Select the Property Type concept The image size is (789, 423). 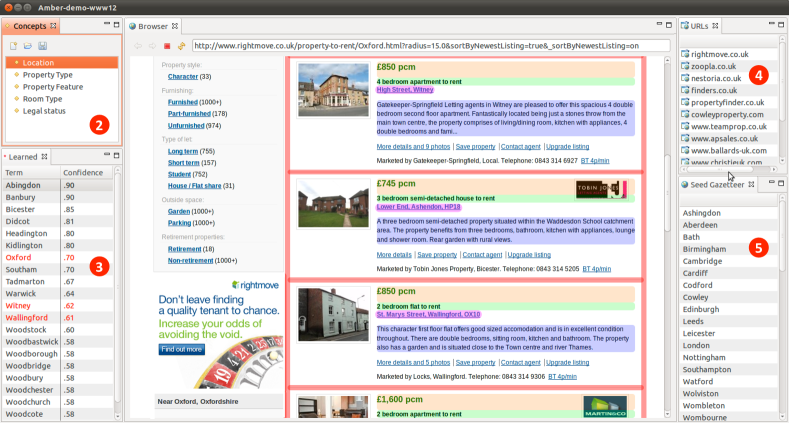pos(47,75)
